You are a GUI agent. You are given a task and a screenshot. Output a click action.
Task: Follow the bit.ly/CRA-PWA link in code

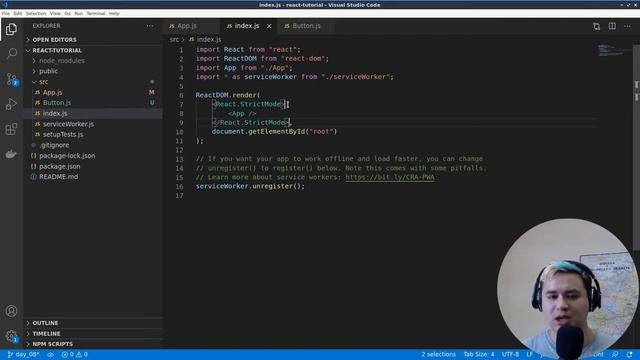390,177
